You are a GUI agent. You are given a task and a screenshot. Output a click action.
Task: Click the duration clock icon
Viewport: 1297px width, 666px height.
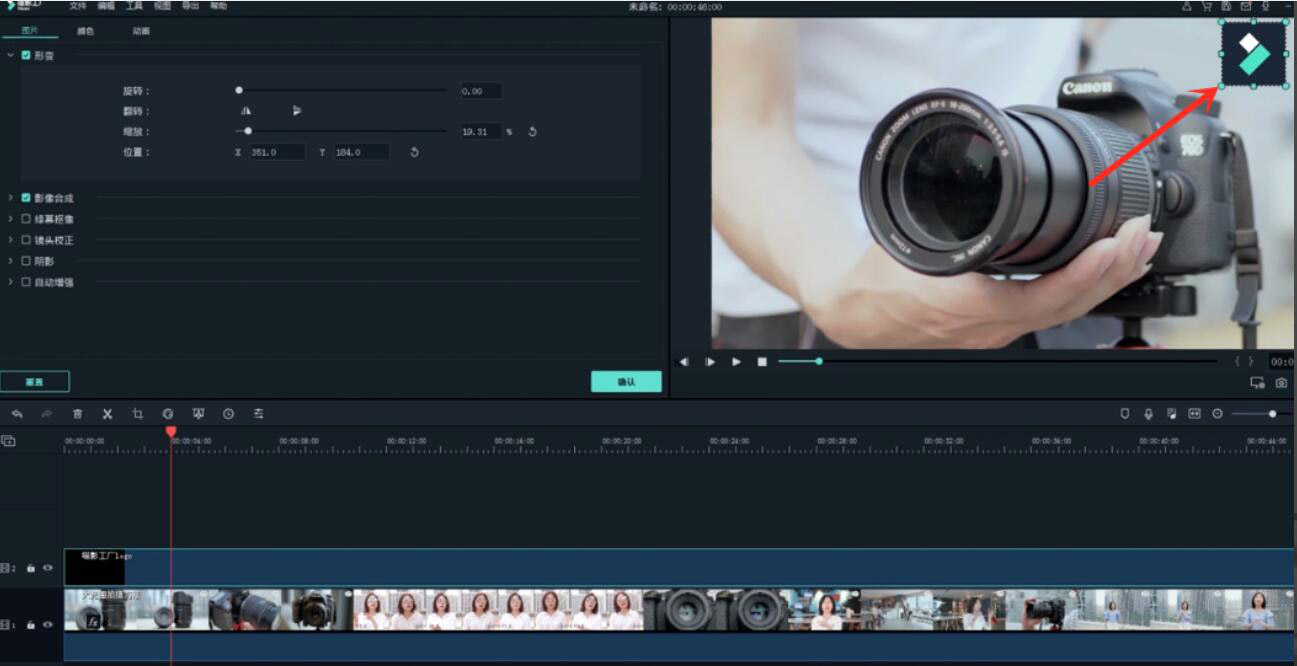227,414
